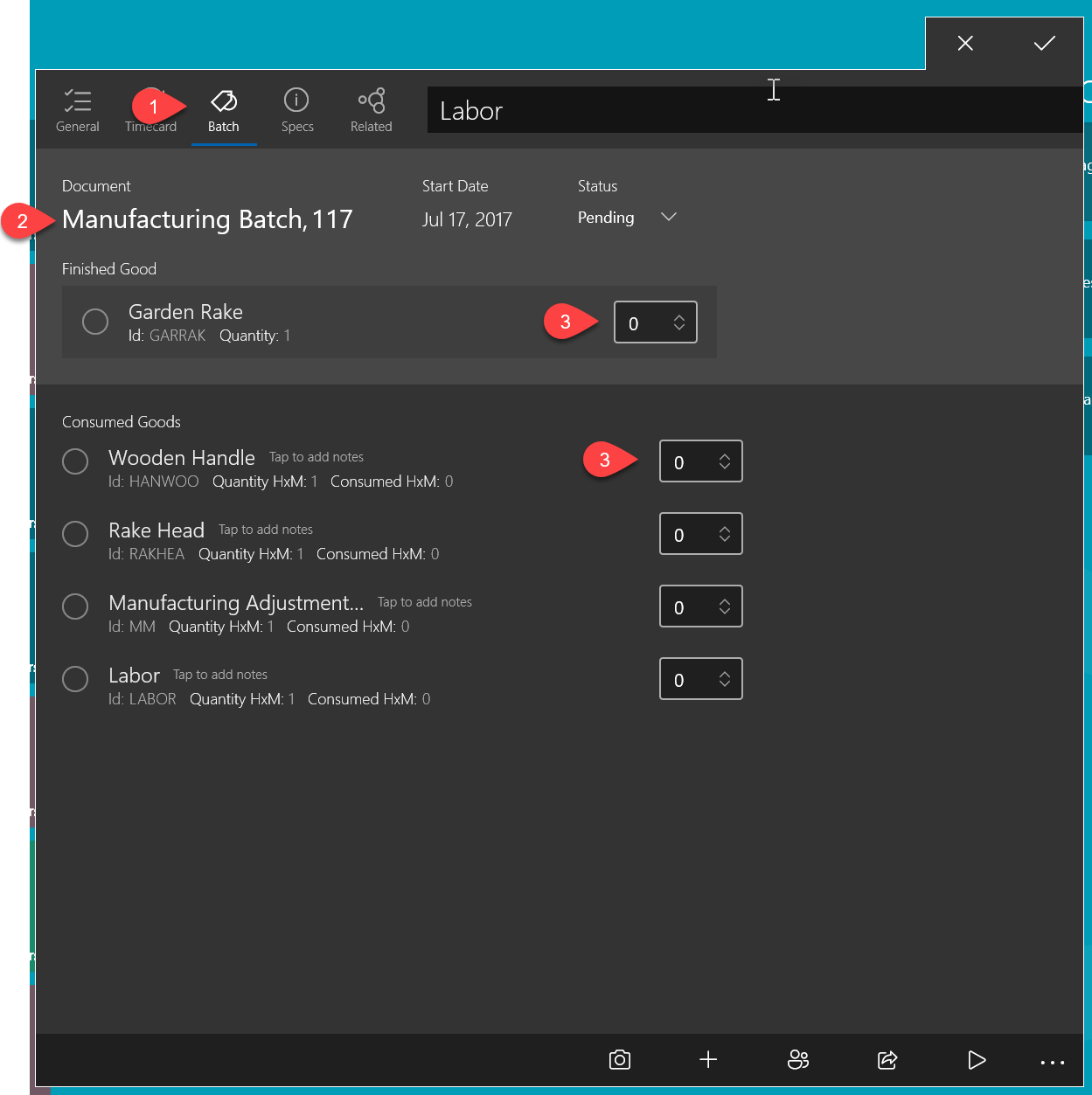Select the Wooden Handle radio button

[x=74, y=461]
